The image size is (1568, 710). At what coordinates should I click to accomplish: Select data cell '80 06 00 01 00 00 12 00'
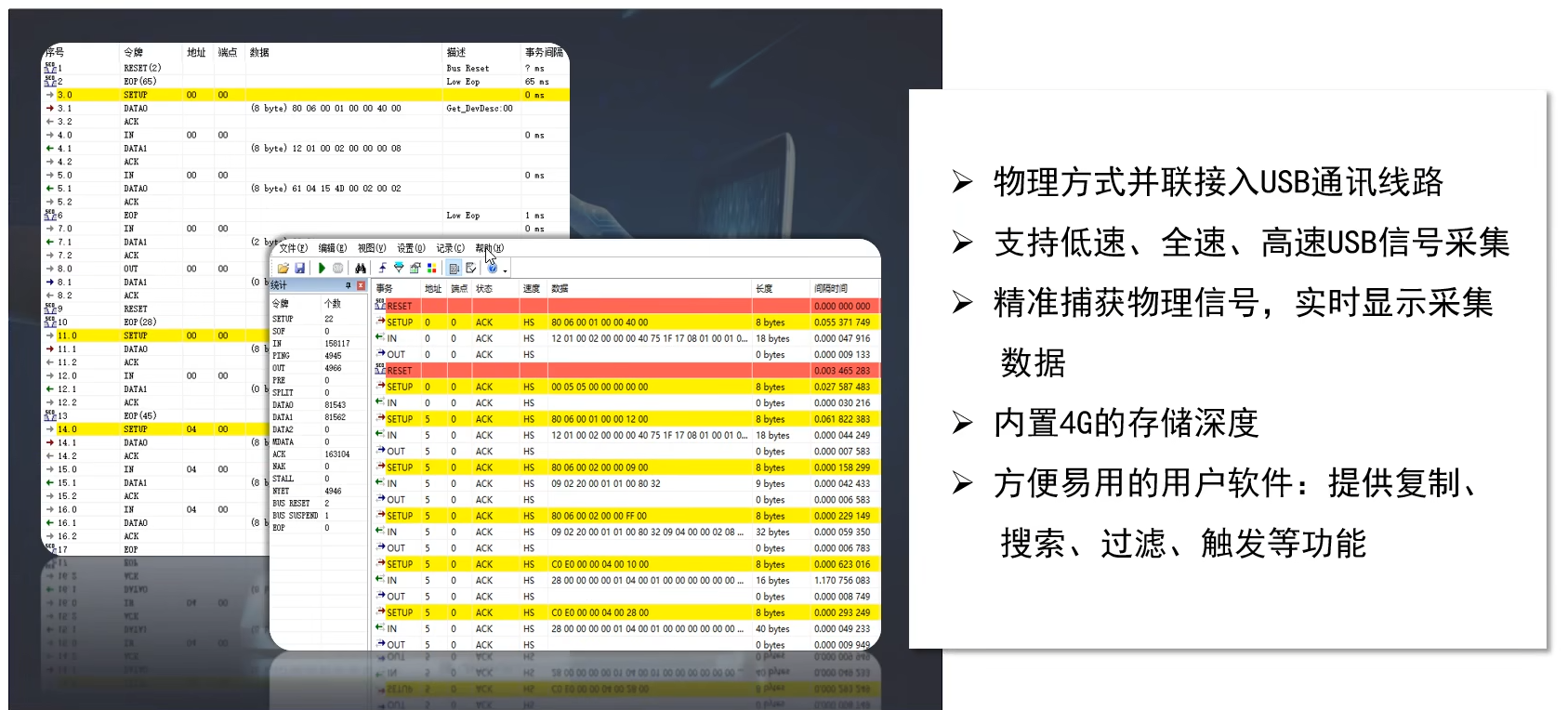pyautogui.click(x=600, y=419)
